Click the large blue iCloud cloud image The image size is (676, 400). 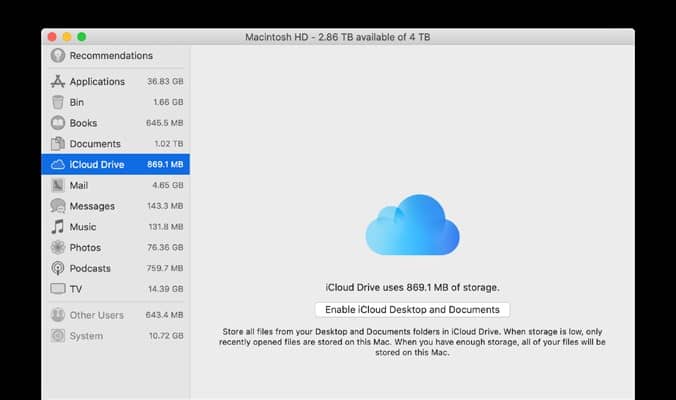tap(413, 225)
